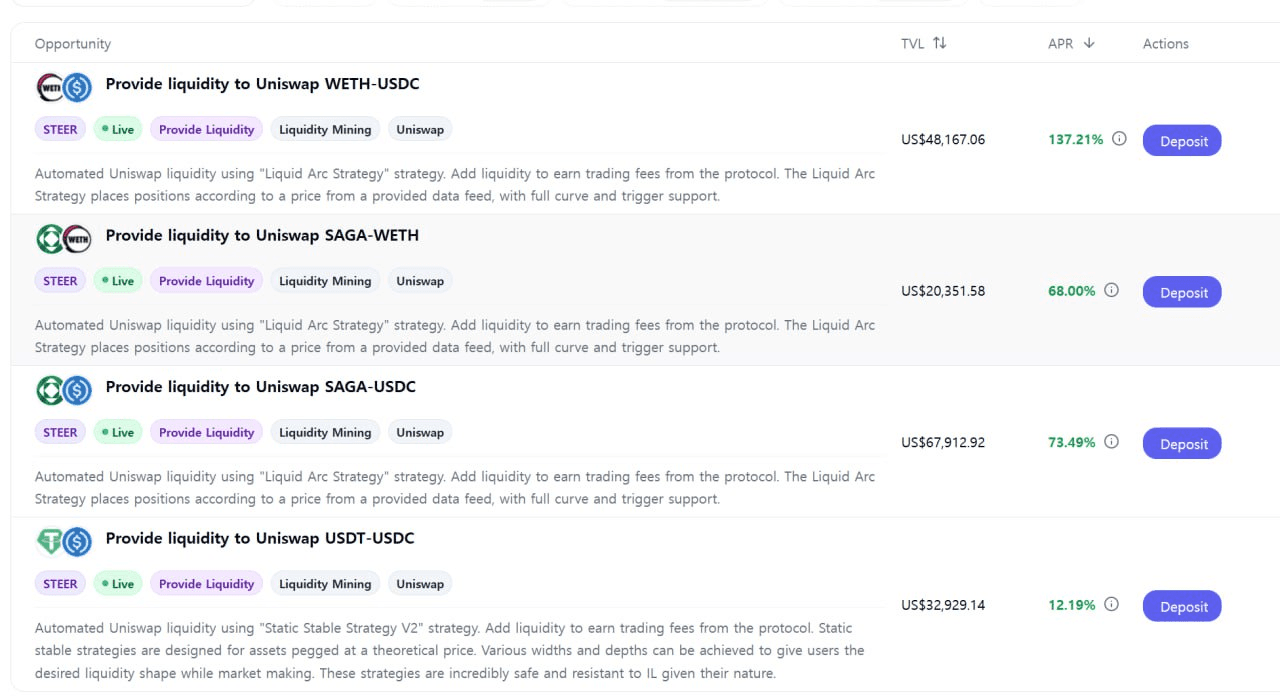
Task: Deposit into the SAGA-USDC pool
Action: click(x=1182, y=444)
